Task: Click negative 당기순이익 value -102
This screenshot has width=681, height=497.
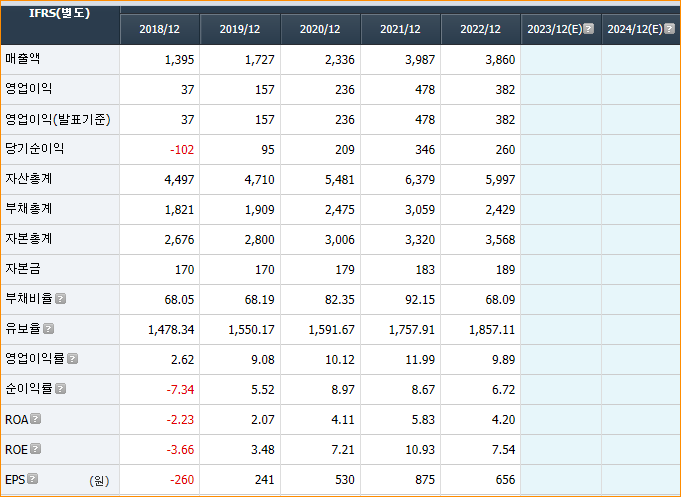Action: tap(182, 150)
